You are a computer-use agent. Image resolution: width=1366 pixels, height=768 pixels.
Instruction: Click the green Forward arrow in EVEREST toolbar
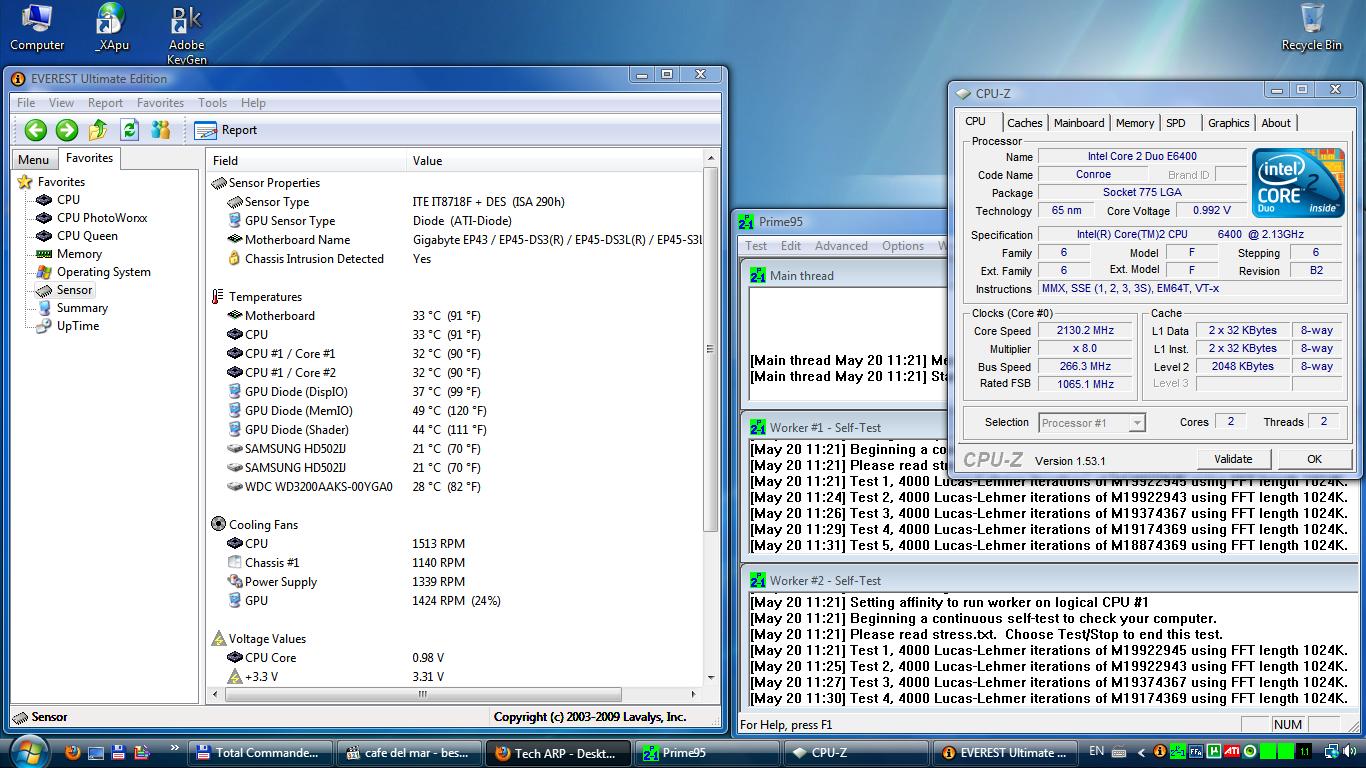67,130
